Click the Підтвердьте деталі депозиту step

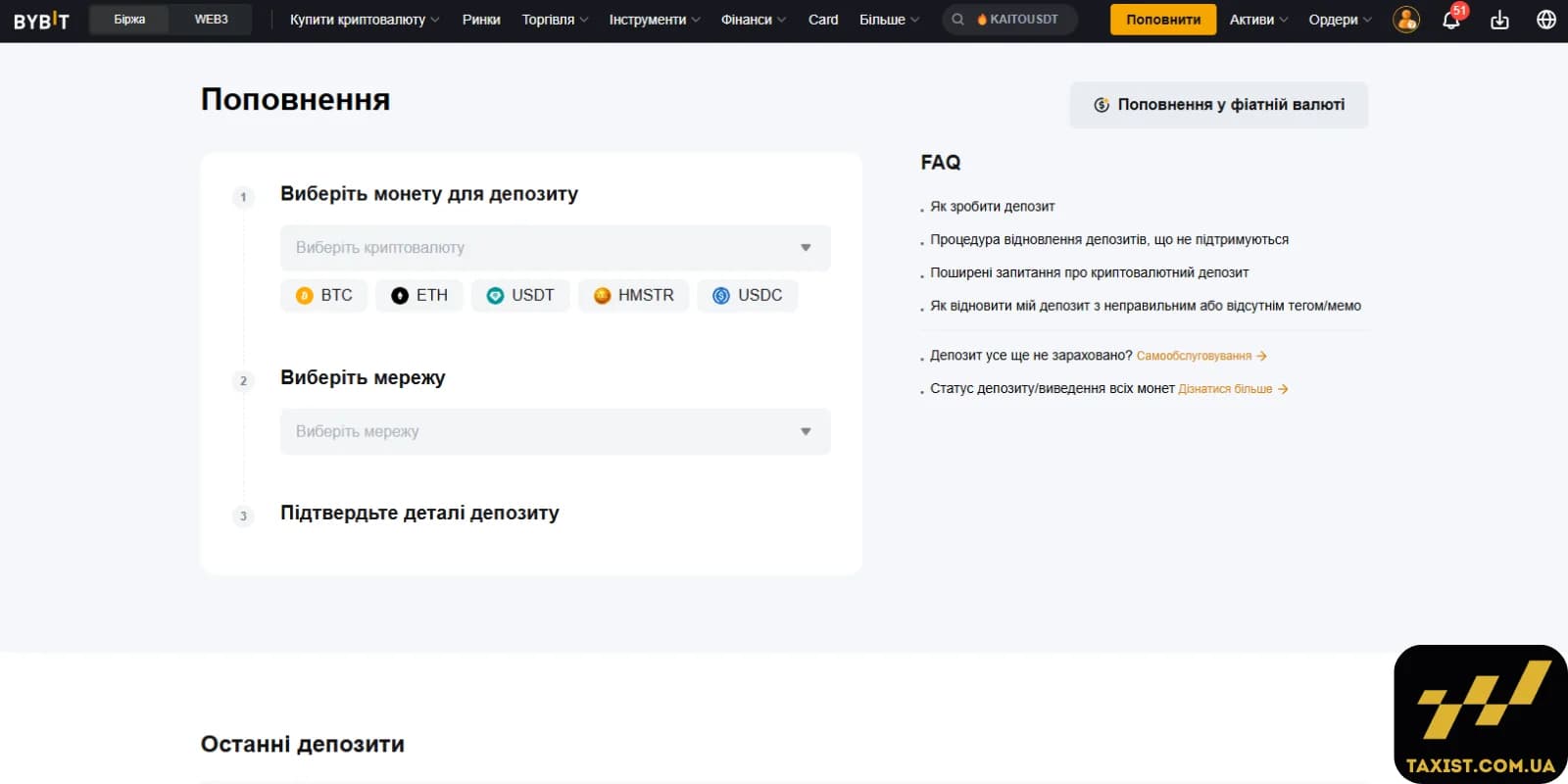point(419,514)
